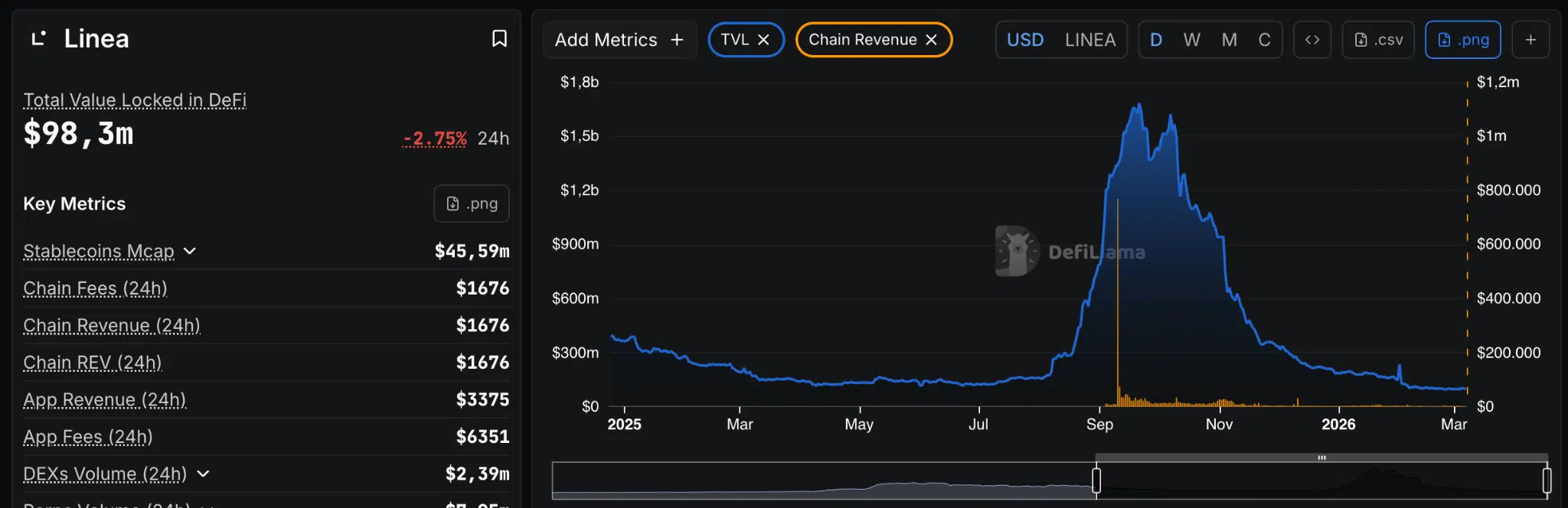The height and width of the screenshot is (508, 1568).
Task: Select monthly (M) chart grouping
Action: (1229, 40)
